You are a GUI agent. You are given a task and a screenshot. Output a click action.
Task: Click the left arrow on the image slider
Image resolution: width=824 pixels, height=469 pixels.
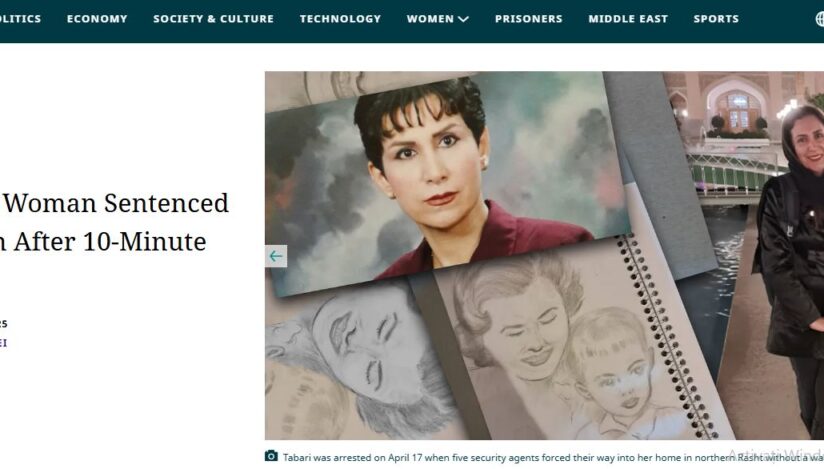click(276, 256)
